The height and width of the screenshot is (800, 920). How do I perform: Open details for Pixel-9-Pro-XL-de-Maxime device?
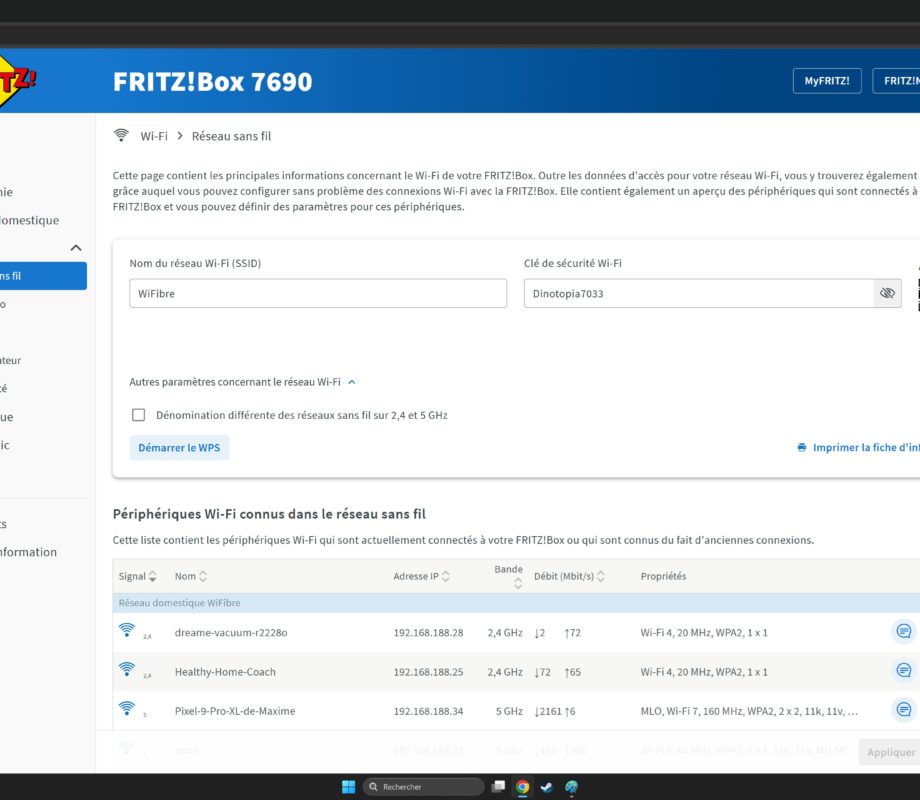[904, 710]
